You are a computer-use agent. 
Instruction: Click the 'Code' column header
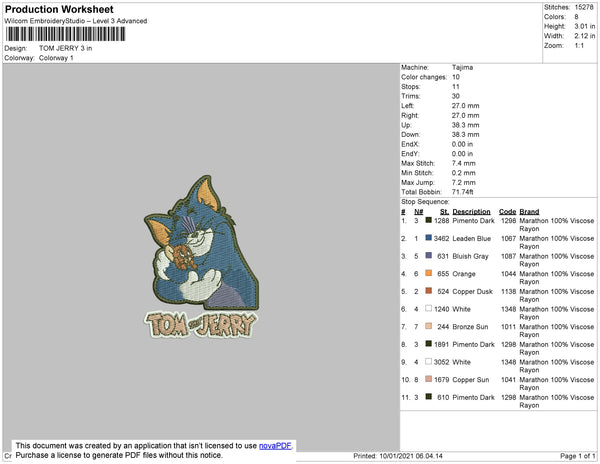click(x=507, y=212)
